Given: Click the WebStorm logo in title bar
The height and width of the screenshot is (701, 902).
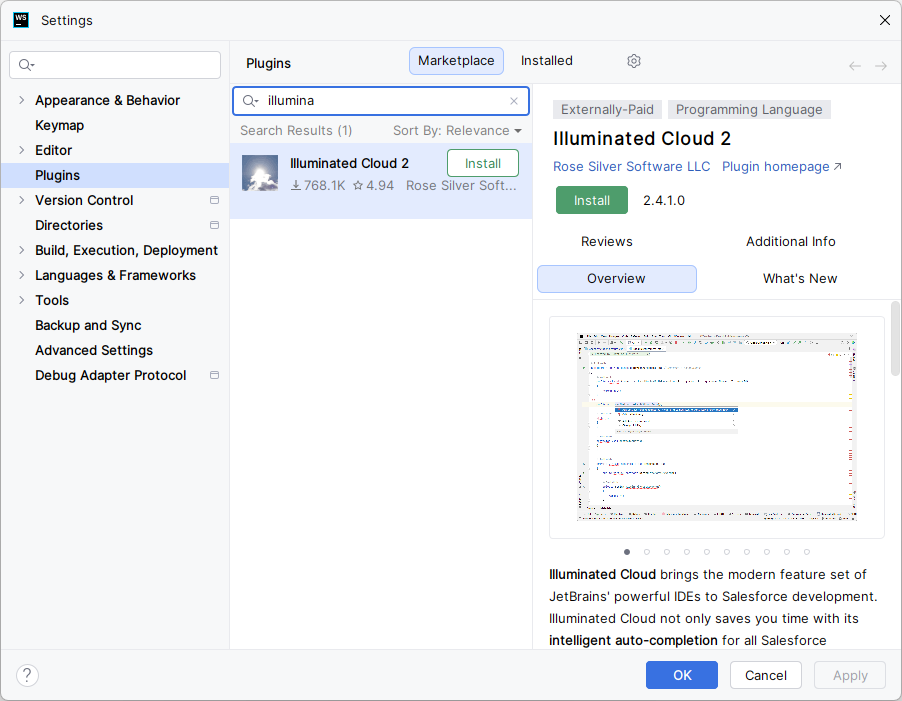Looking at the screenshot, I should (21, 20).
